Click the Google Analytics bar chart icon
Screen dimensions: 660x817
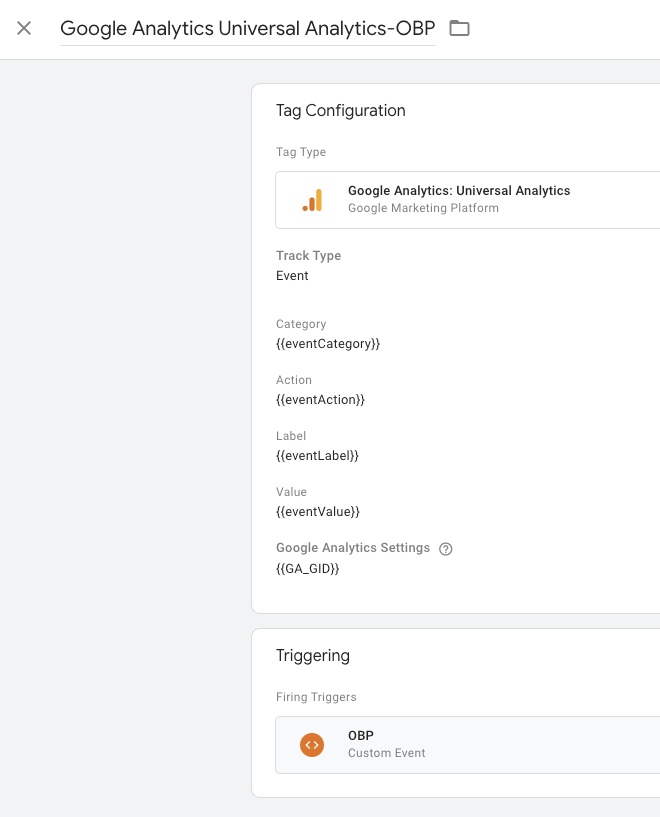313,200
